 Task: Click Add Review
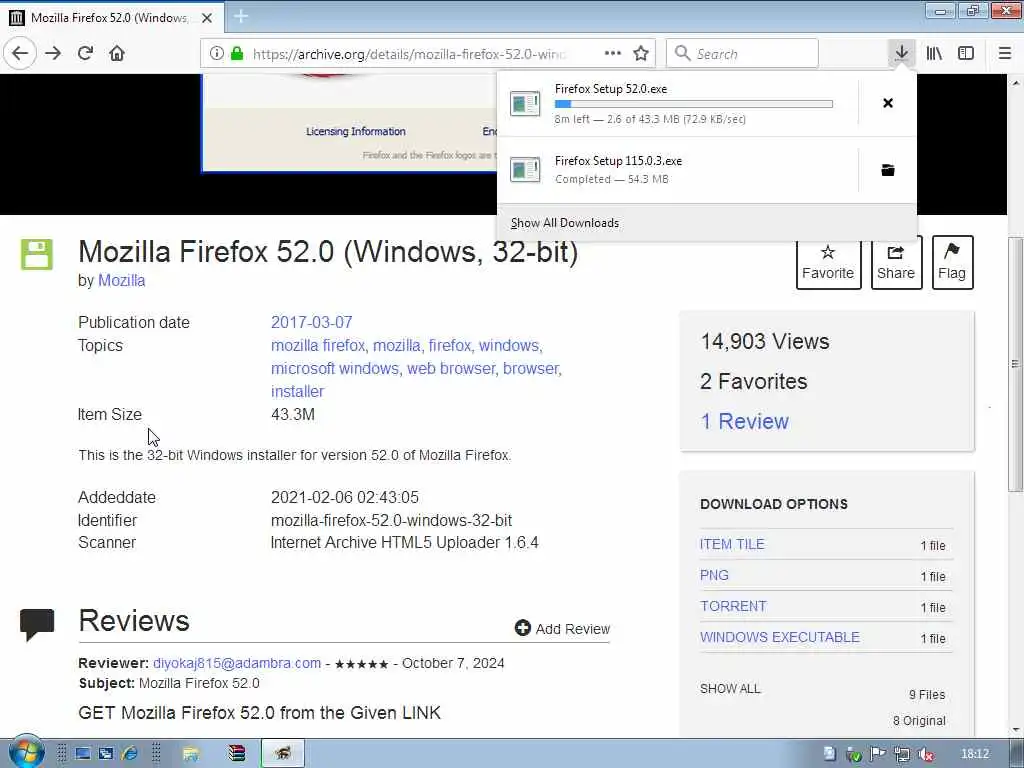562,628
